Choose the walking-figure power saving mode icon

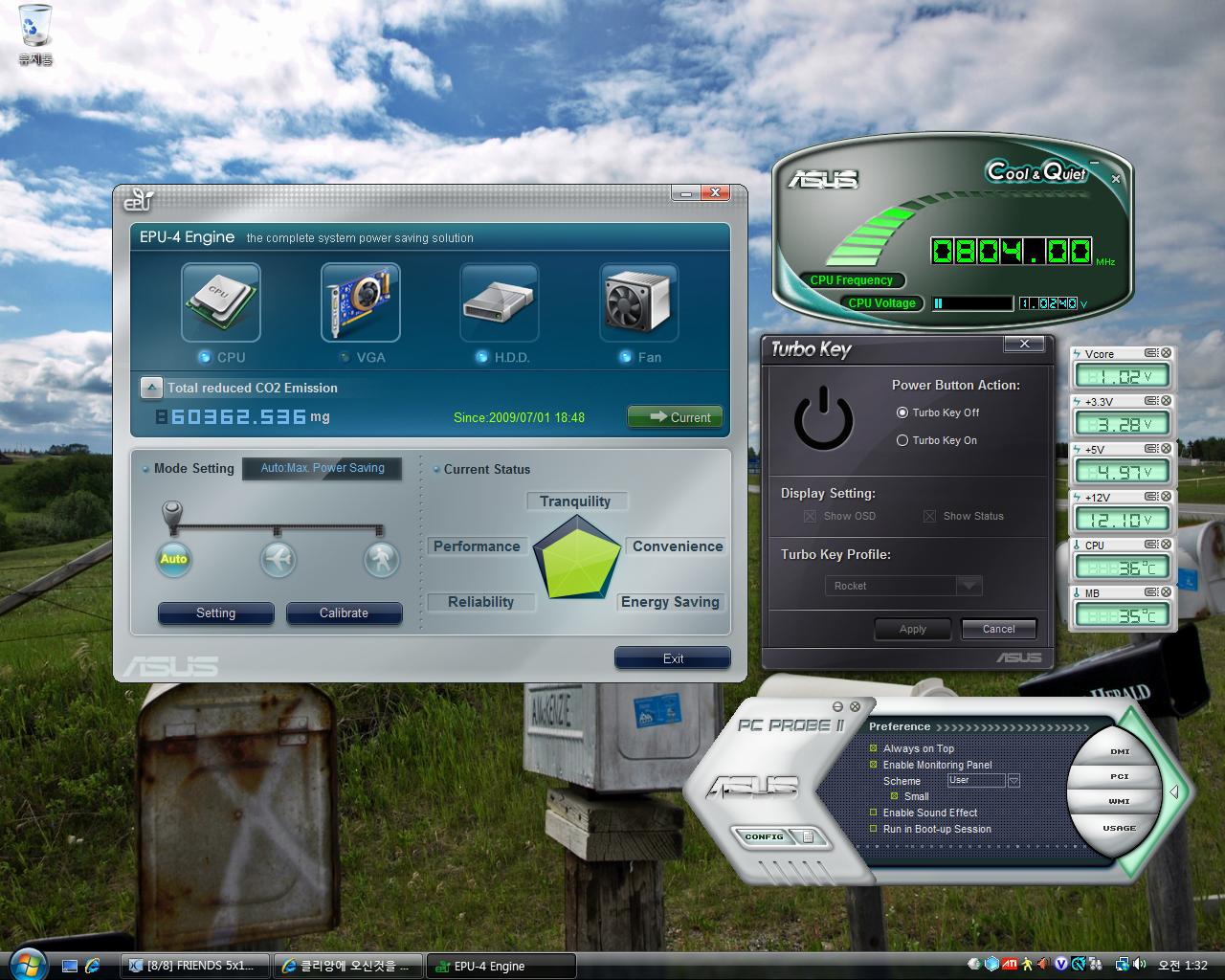point(382,559)
